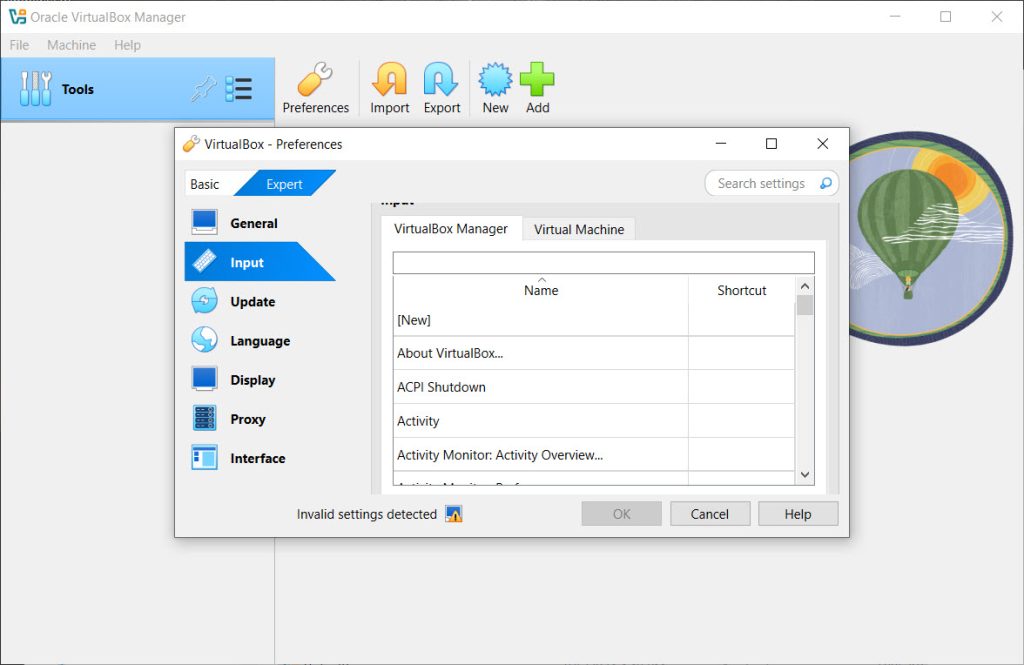This screenshot has height=665, width=1024.
Task: Select the Tools entry in left pane
Action: coord(138,89)
